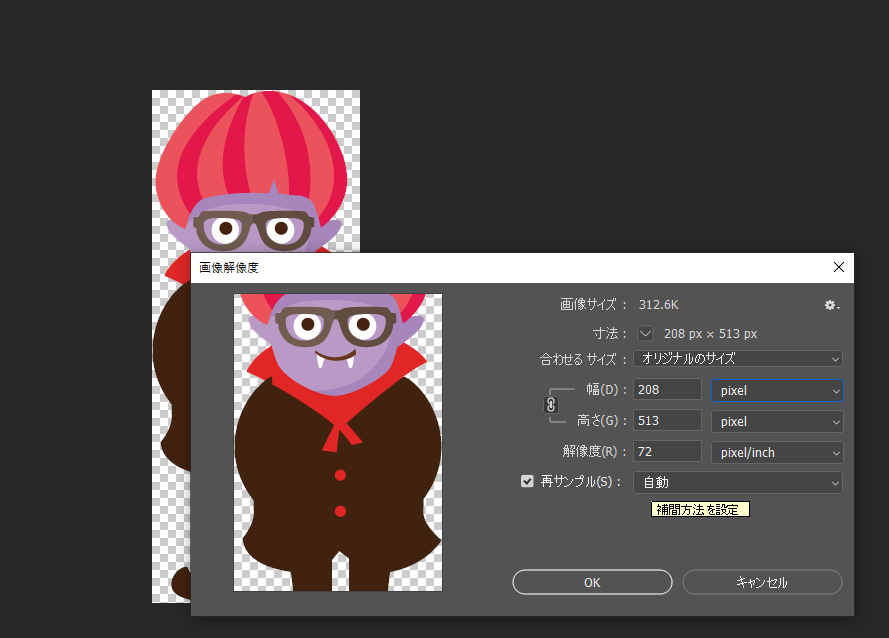Click the 解像度 resolution value field
The height and width of the screenshot is (638, 889).
tap(667, 452)
